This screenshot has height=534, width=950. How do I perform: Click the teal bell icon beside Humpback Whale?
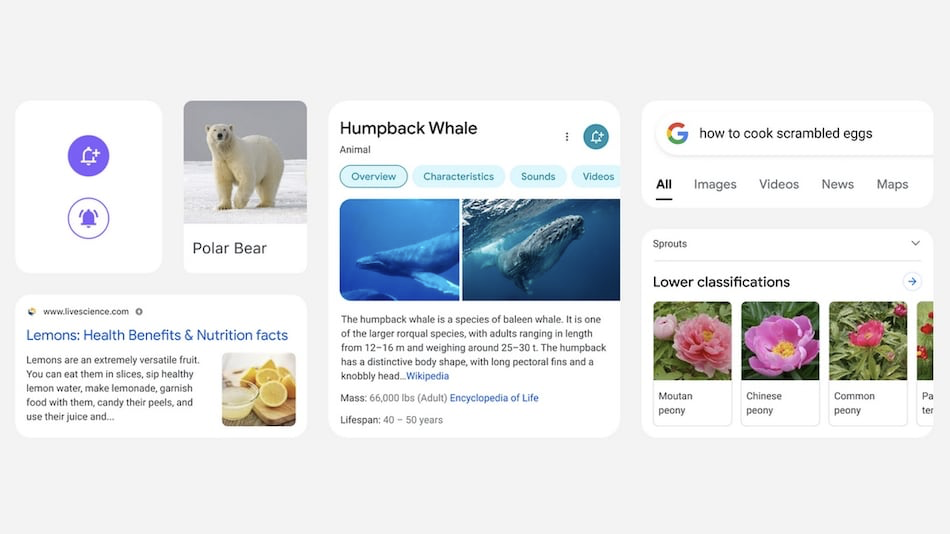(596, 137)
